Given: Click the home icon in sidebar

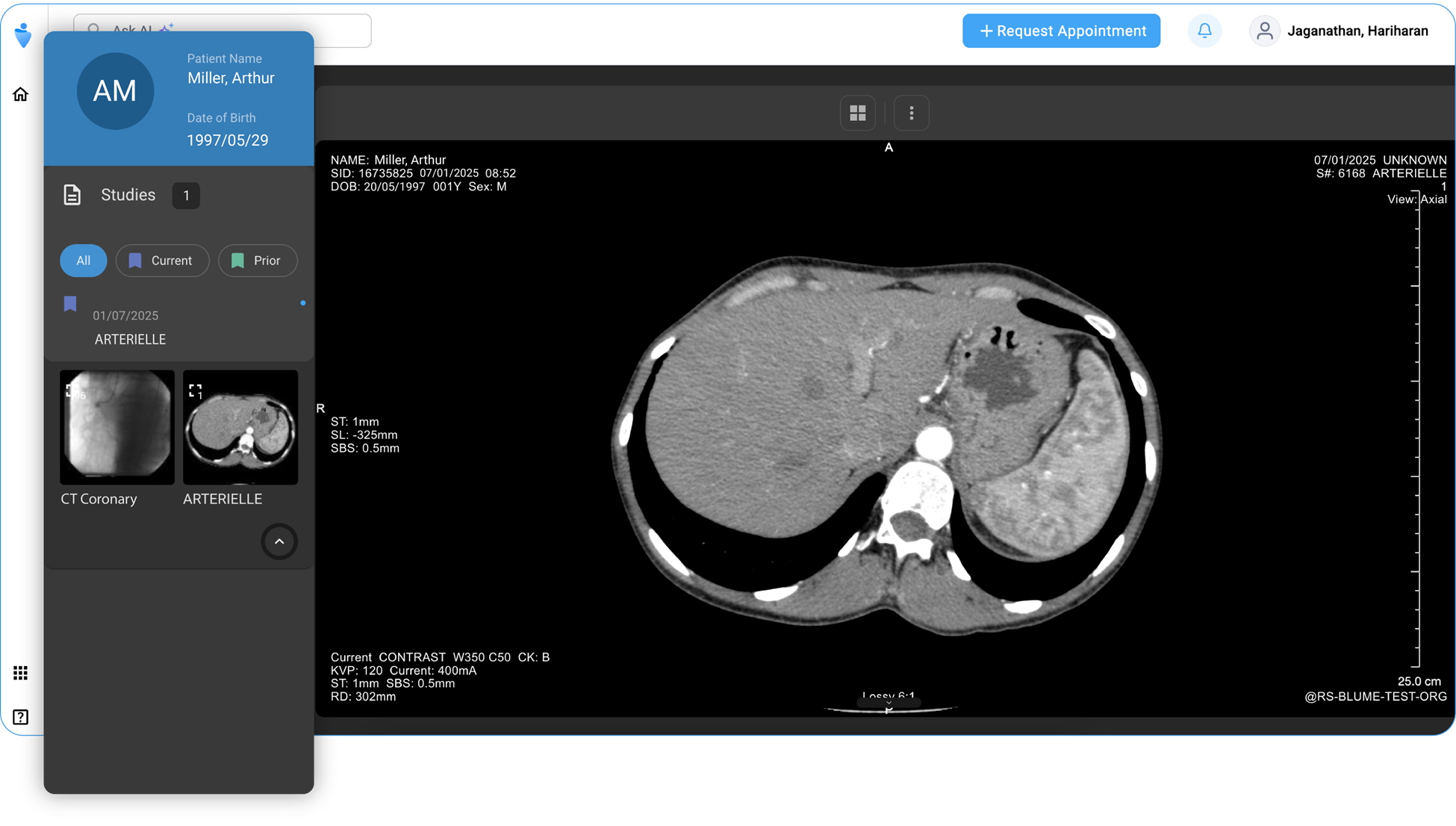Looking at the screenshot, I should [21, 94].
